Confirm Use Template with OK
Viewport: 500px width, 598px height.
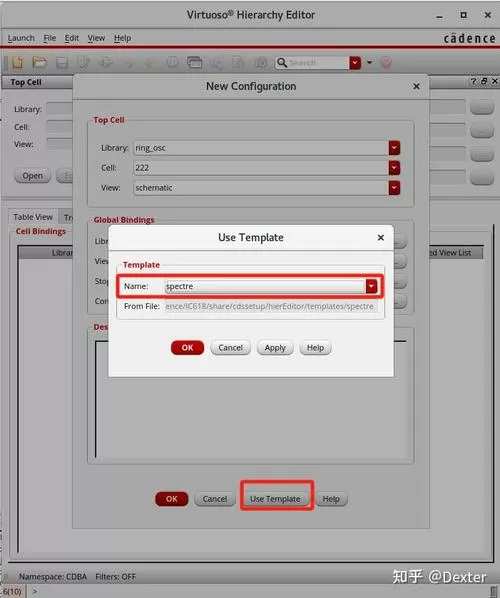click(x=187, y=348)
